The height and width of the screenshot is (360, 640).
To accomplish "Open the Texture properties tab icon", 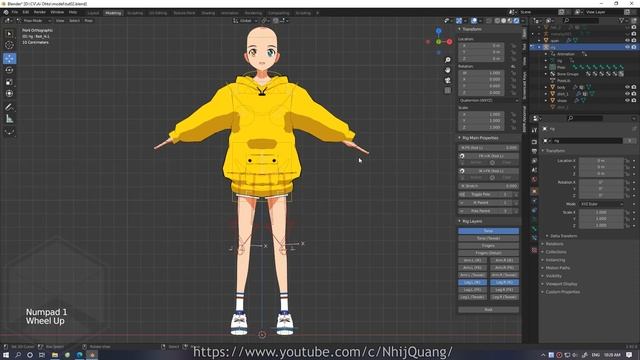I will [x=534, y=250].
